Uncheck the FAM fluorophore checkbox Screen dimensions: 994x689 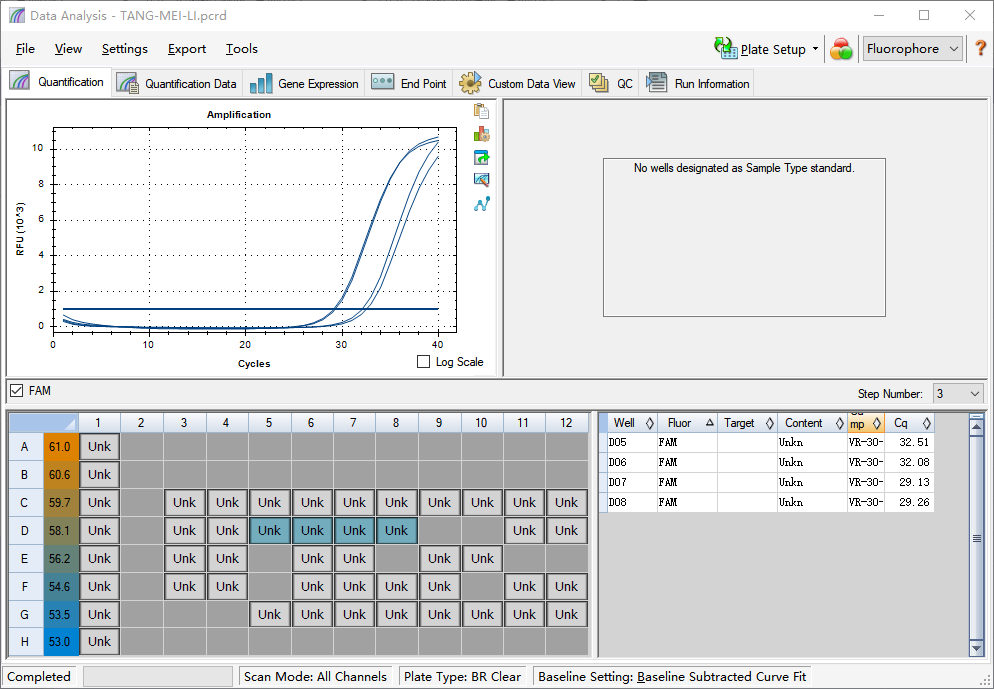[16, 390]
